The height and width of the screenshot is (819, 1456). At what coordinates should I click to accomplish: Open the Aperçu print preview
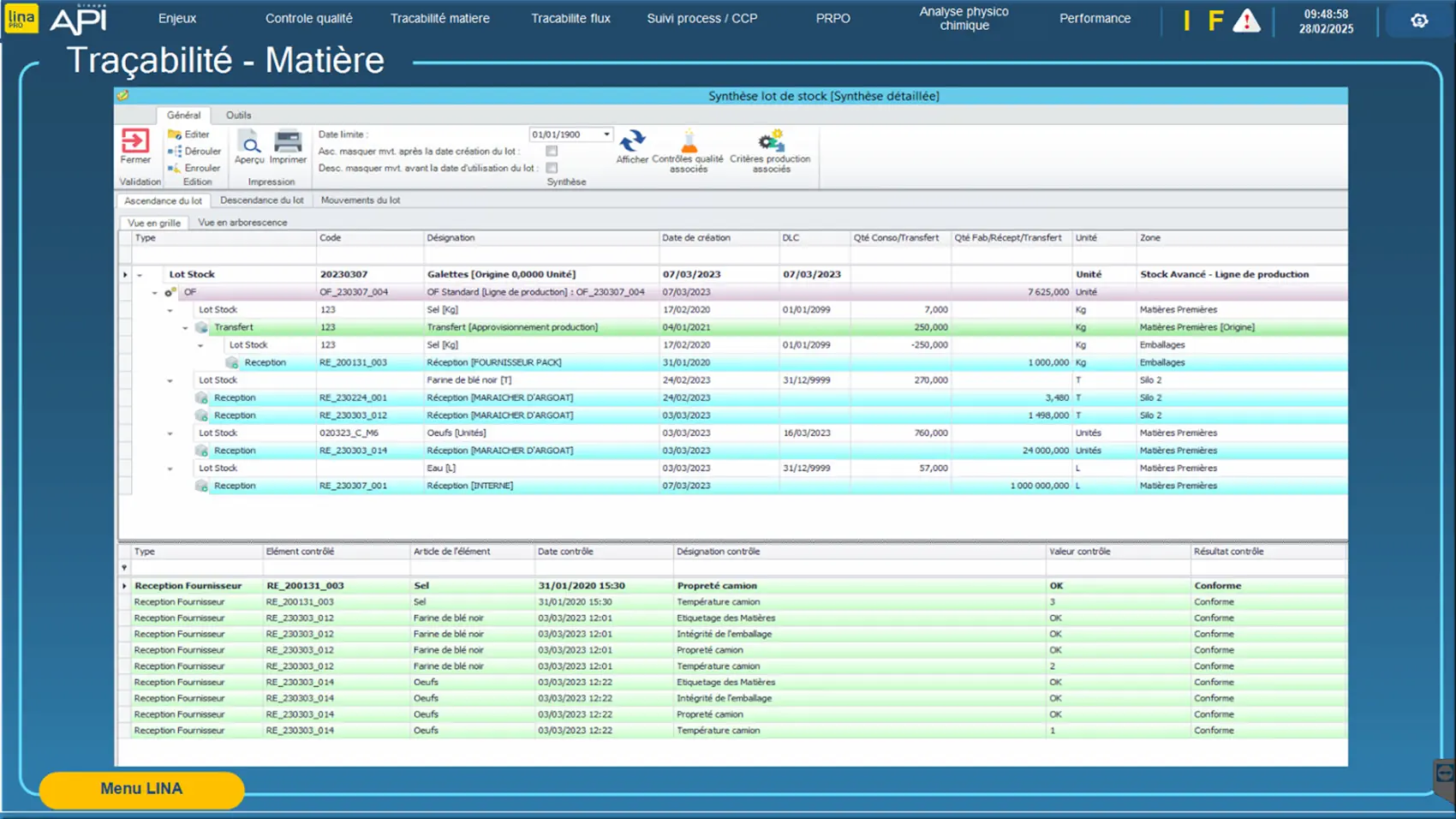click(x=249, y=144)
